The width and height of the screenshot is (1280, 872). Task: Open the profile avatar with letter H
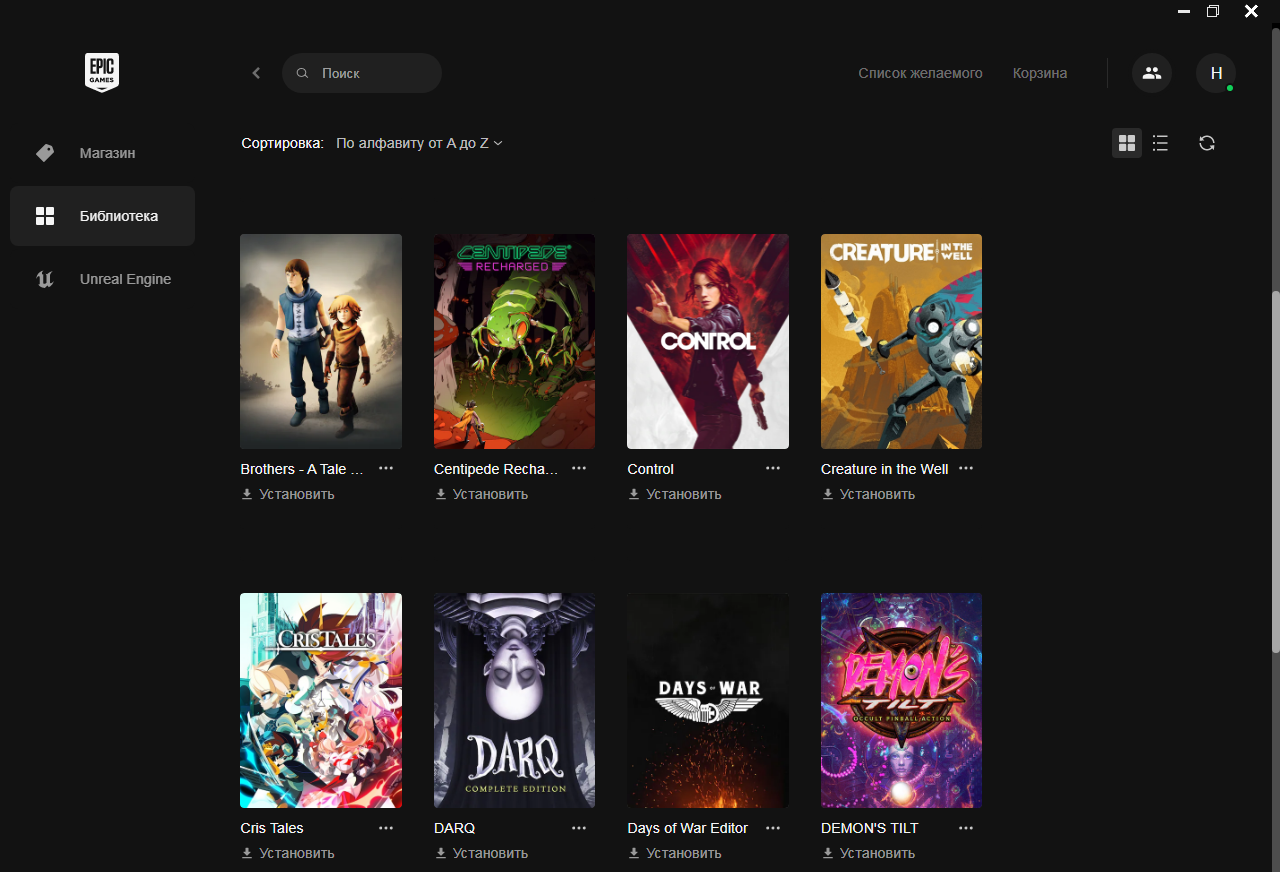click(1216, 73)
